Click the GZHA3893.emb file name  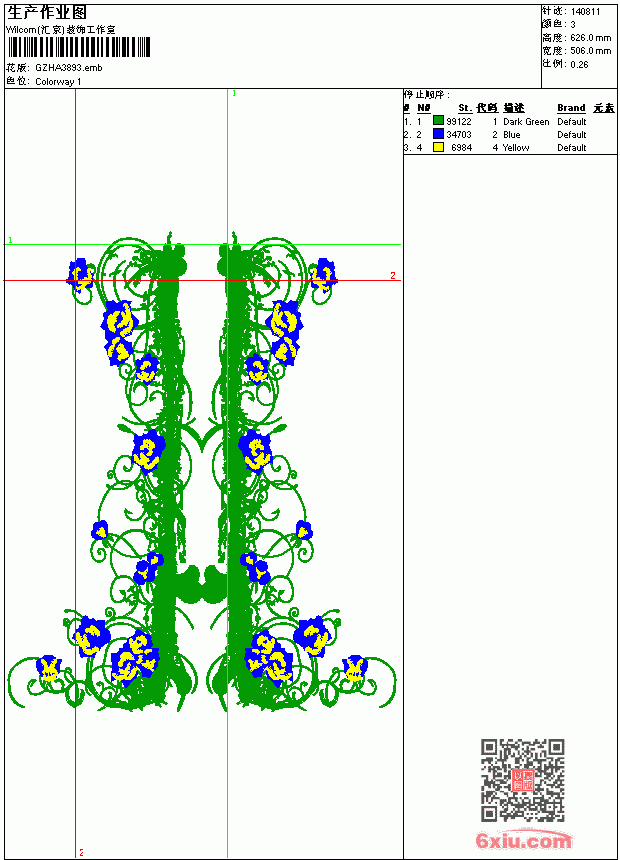point(69,68)
